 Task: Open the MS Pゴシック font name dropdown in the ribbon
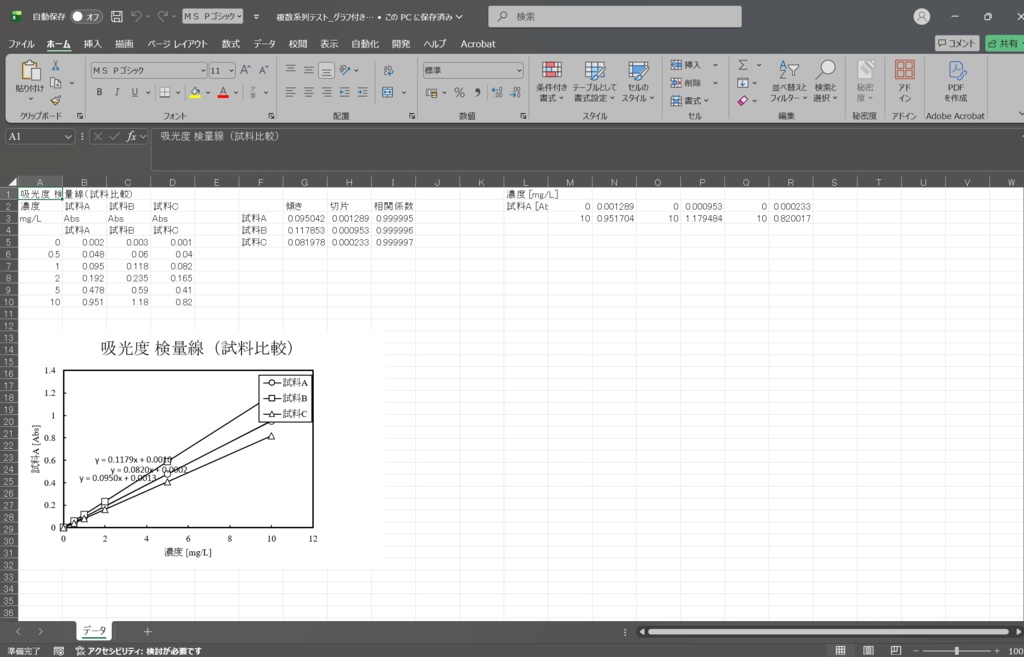(203, 71)
